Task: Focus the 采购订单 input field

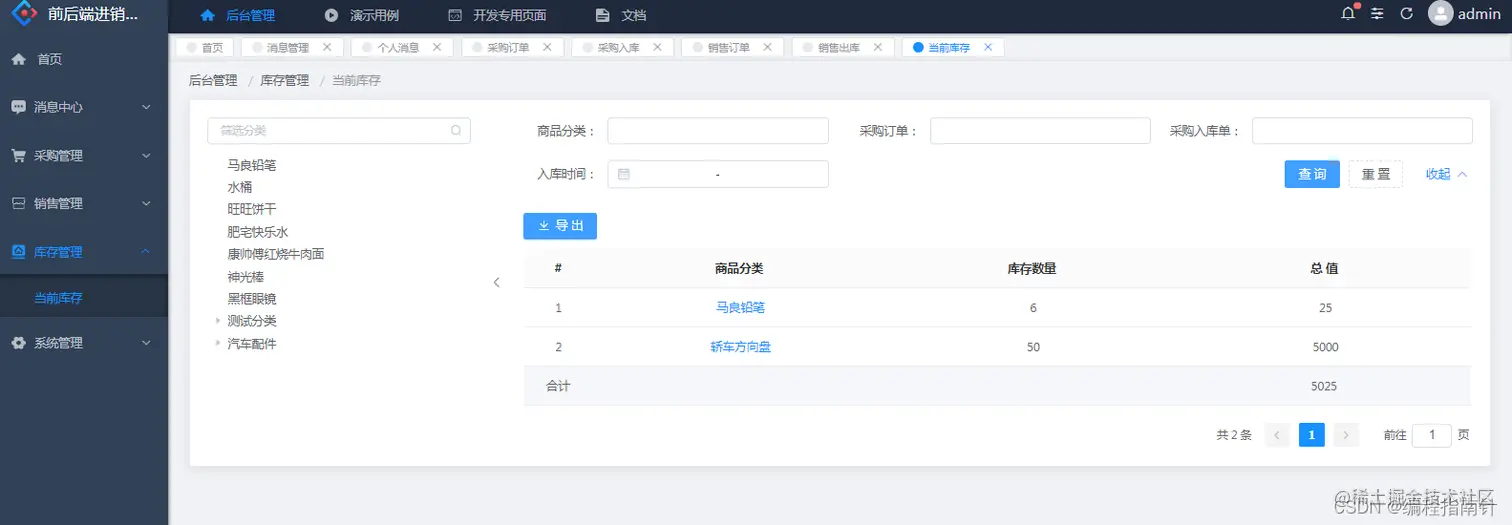Action: coord(1040,131)
